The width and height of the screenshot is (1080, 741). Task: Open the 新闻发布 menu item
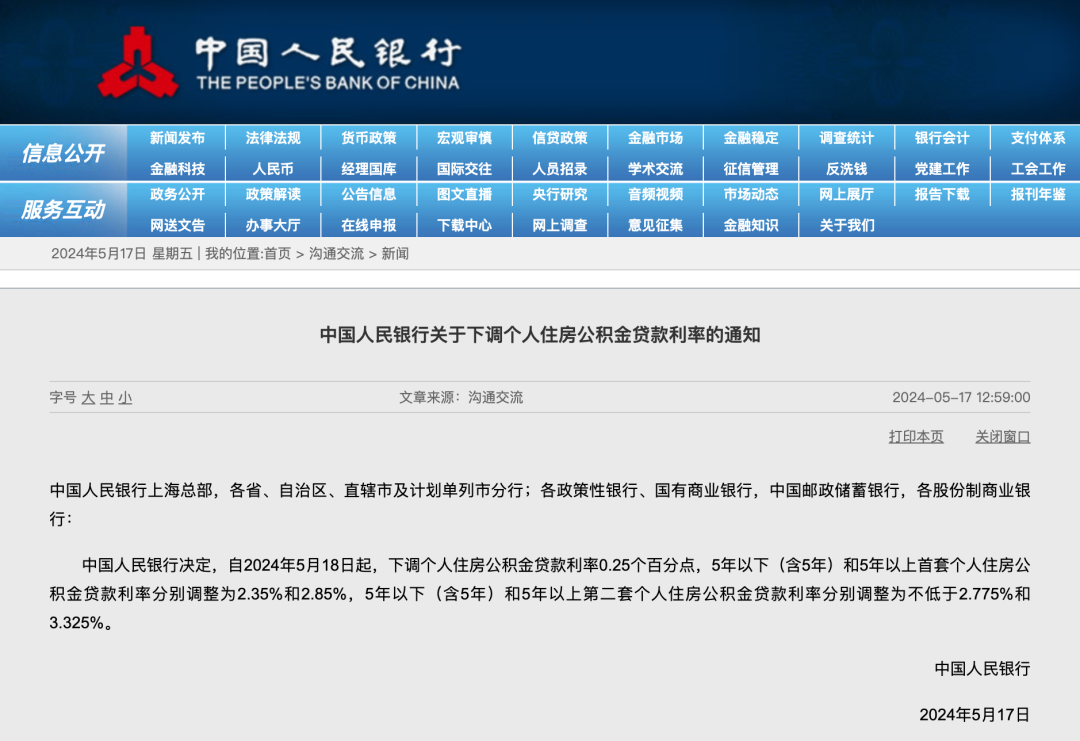coord(177,138)
